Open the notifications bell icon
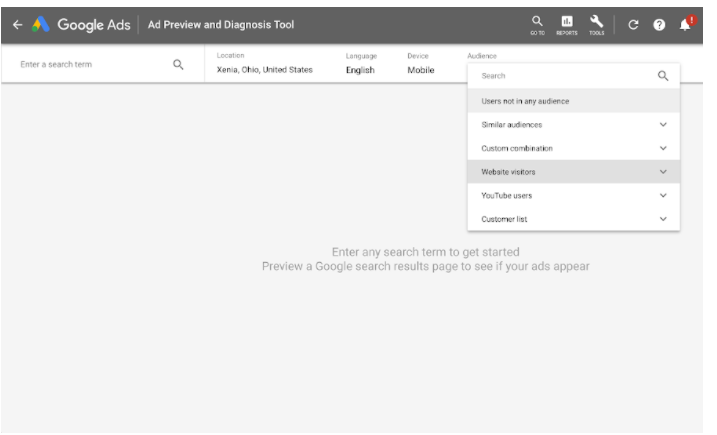The height and width of the screenshot is (435, 717). [x=686, y=24]
